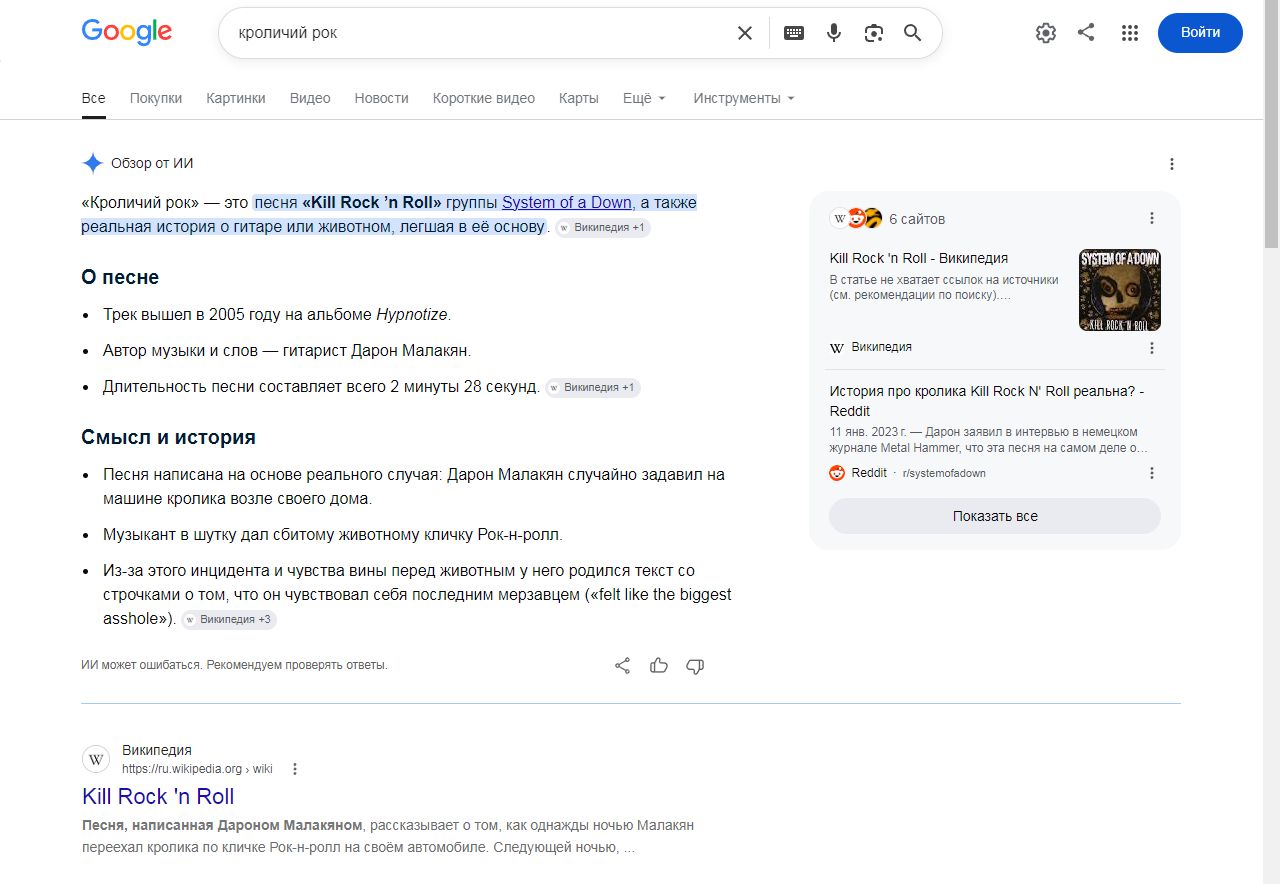Open options for the Reddit source card

pyautogui.click(x=1152, y=473)
